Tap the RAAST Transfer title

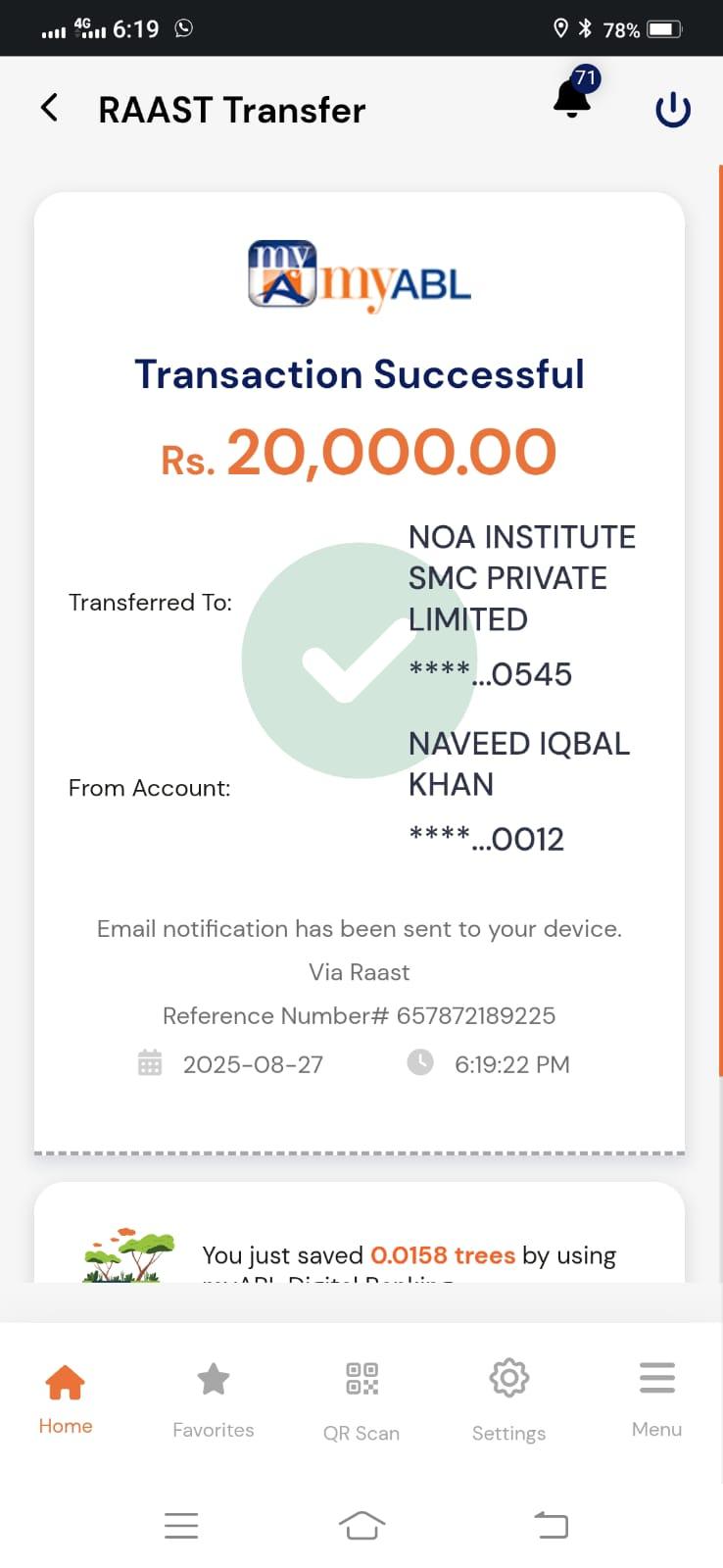232,110
